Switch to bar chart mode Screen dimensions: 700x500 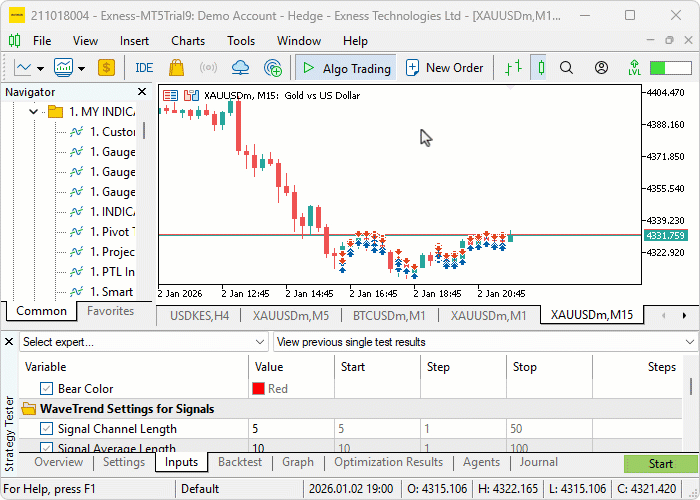tap(514, 68)
